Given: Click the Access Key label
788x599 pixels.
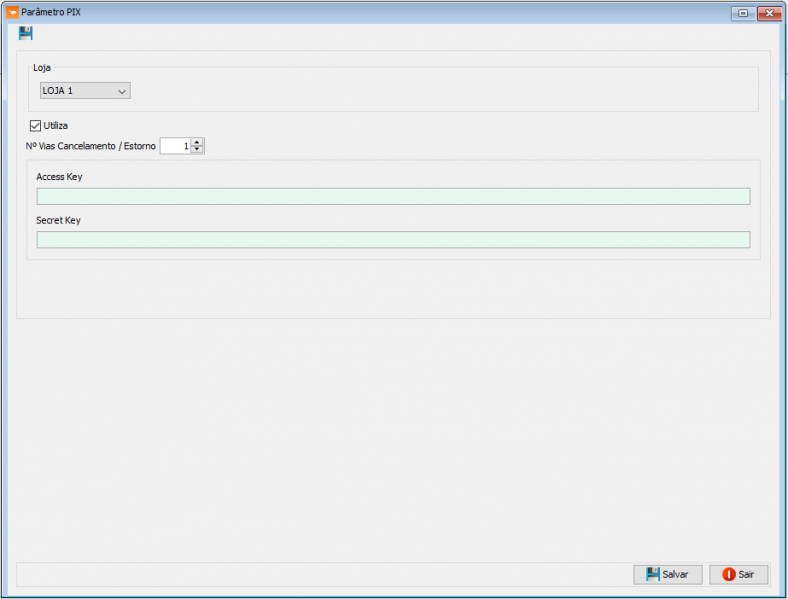Looking at the screenshot, I should pos(59,177).
